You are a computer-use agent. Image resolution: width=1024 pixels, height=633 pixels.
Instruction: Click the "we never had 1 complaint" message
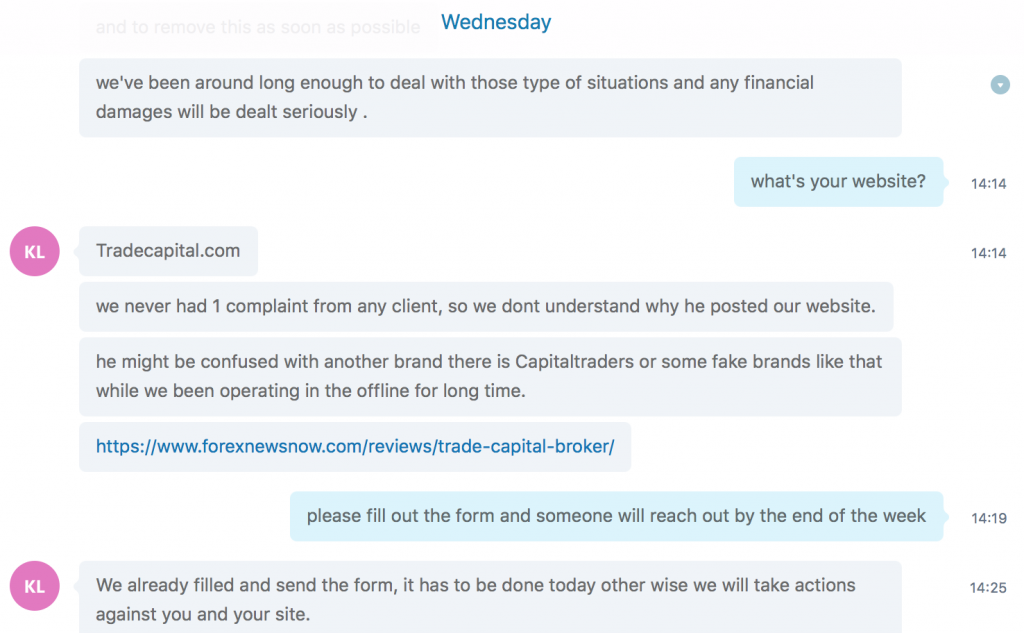[x=486, y=306]
